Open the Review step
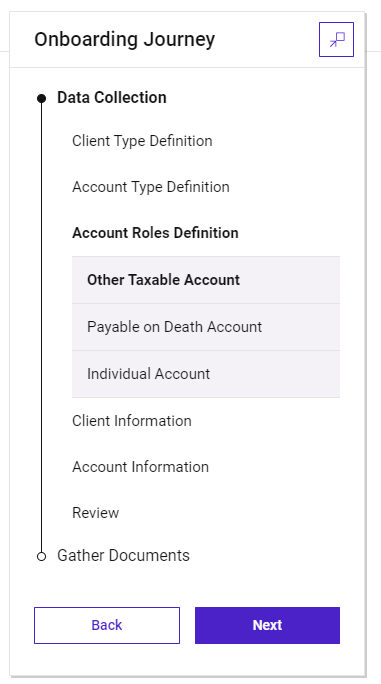The height and width of the screenshot is (684, 381). (96, 513)
